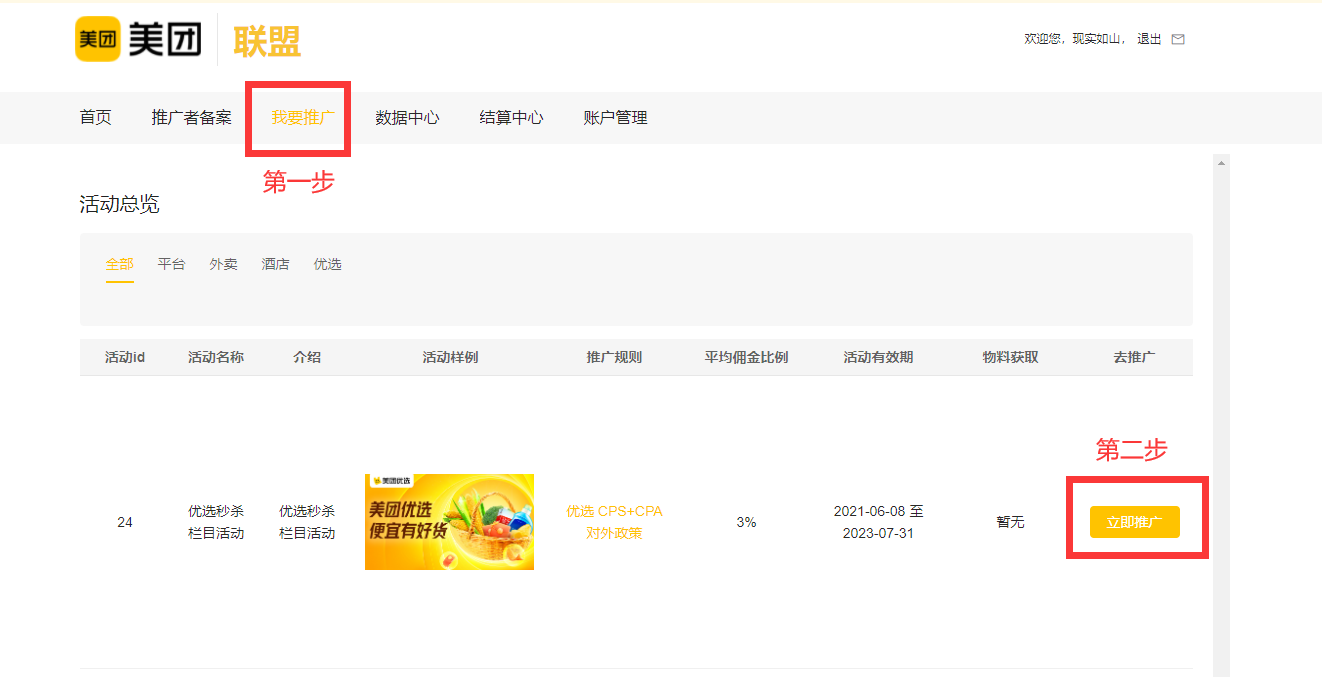The image size is (1322, 677).
Task: Open 推广者备案 menu item
Action: (192, 117)
